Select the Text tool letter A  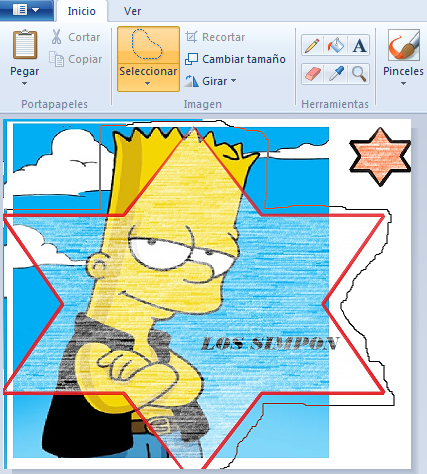[359, 45]
